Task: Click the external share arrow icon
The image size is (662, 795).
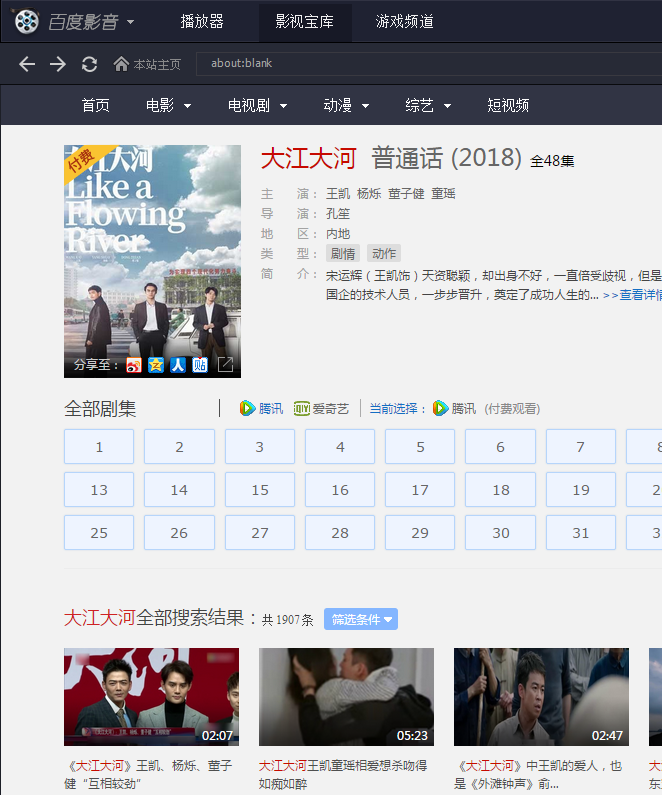Action: 225,365
